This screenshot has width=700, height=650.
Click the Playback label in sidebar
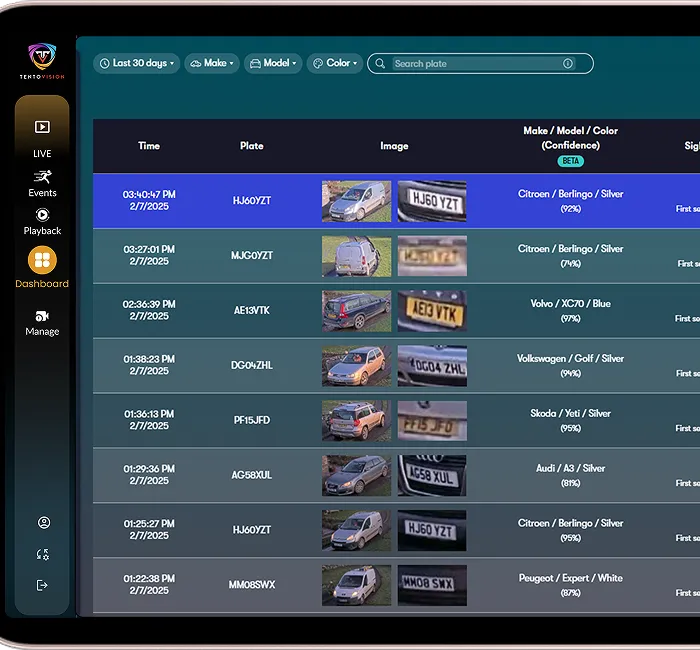[42, 231]
